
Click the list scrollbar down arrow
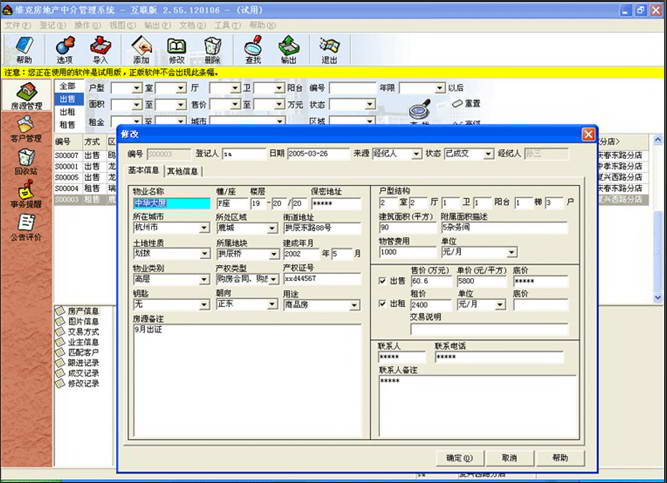click(x=658, y=298)
